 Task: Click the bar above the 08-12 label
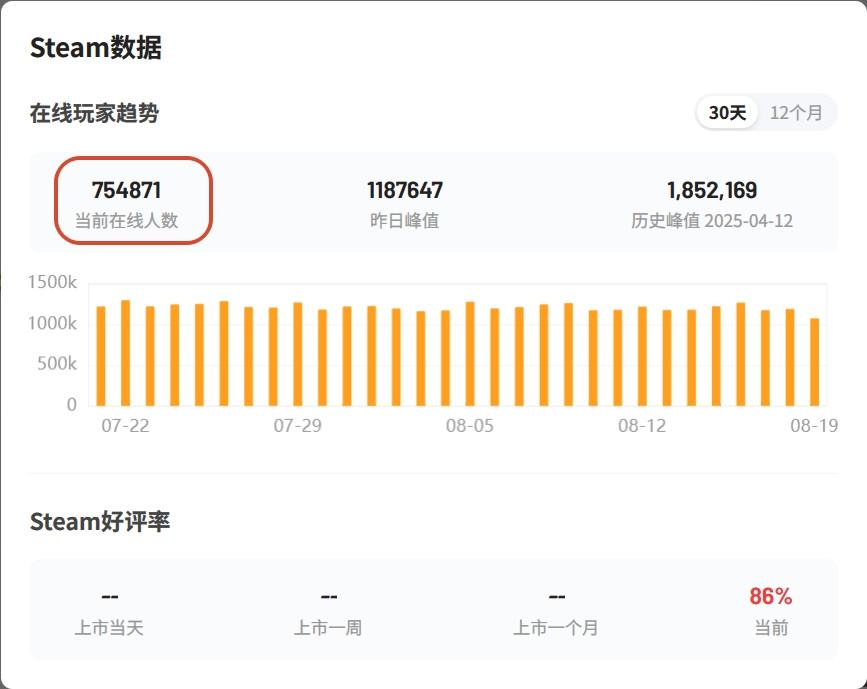coord(642,356)
